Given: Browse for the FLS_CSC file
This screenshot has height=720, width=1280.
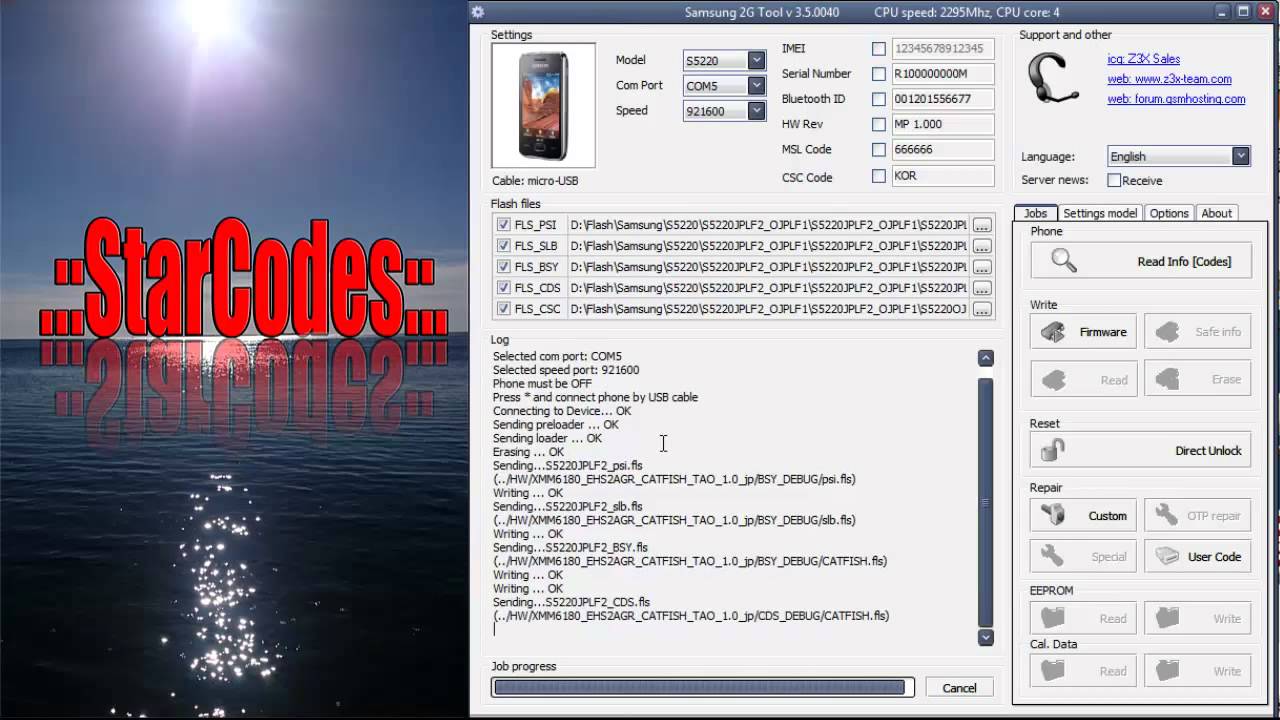Looking at the screenshot, I should tap(982, 309).
